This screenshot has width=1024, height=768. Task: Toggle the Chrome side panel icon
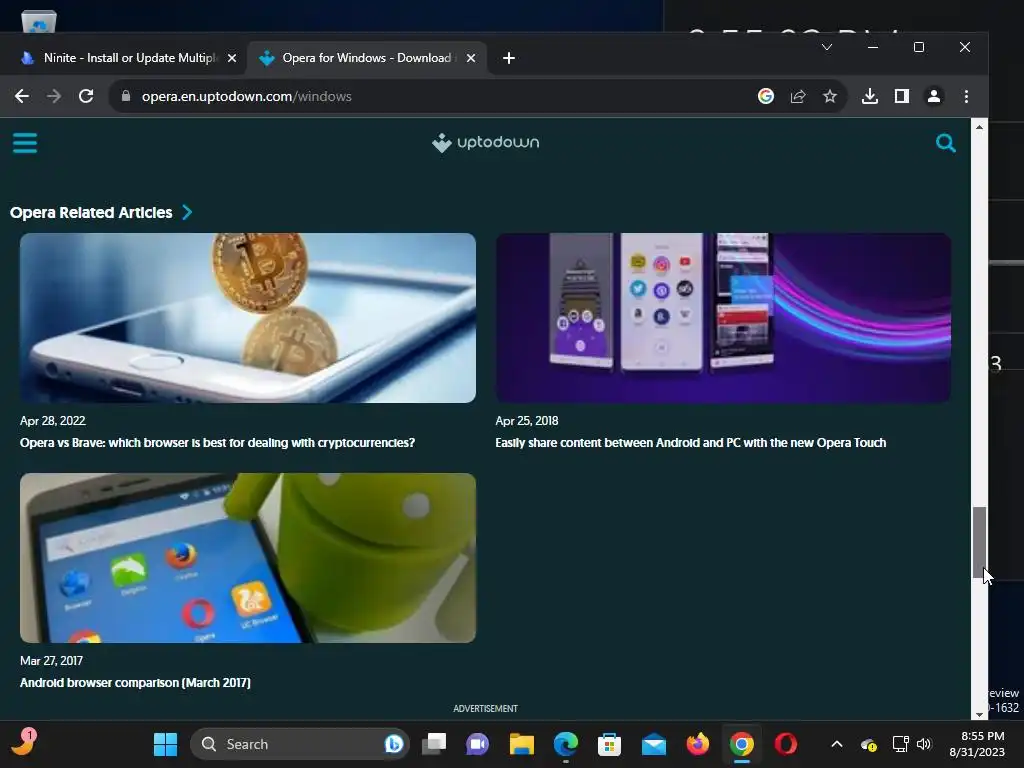pyautogui.click(x=902, y=97)
